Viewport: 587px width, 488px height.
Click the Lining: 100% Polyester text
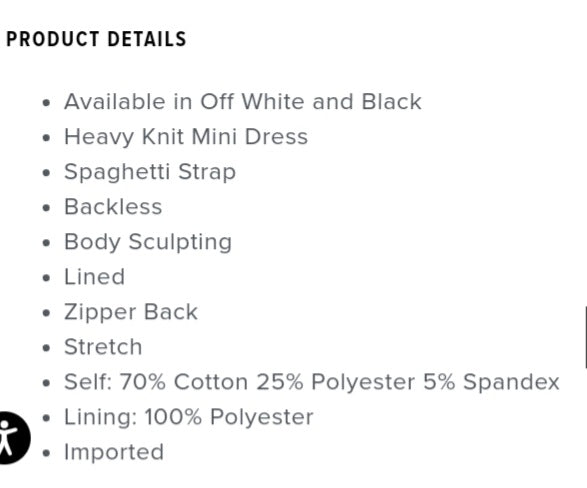coord(189,417)
